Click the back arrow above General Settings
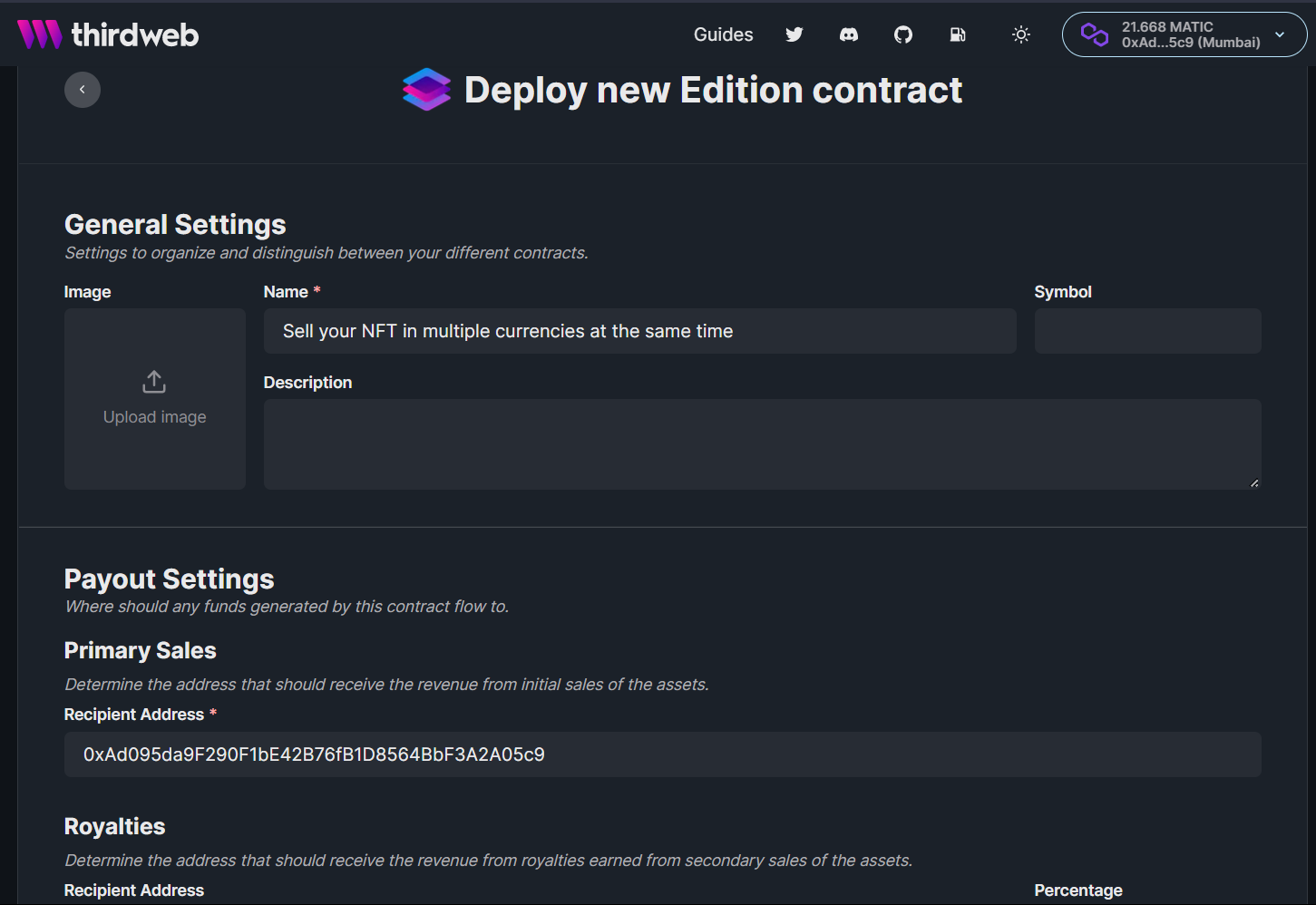Image resolution: width=1316 pixels, height=905 pixels. pos(83,89)
